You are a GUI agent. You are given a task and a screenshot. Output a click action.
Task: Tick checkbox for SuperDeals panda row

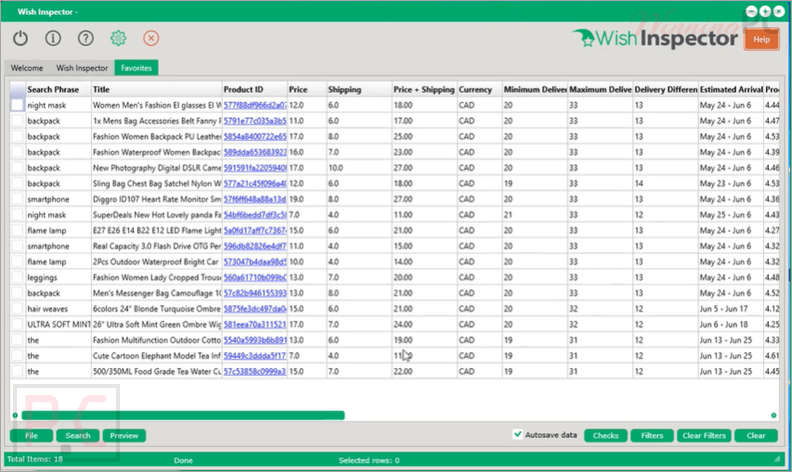pyautogui.click(x=17, y=215)
